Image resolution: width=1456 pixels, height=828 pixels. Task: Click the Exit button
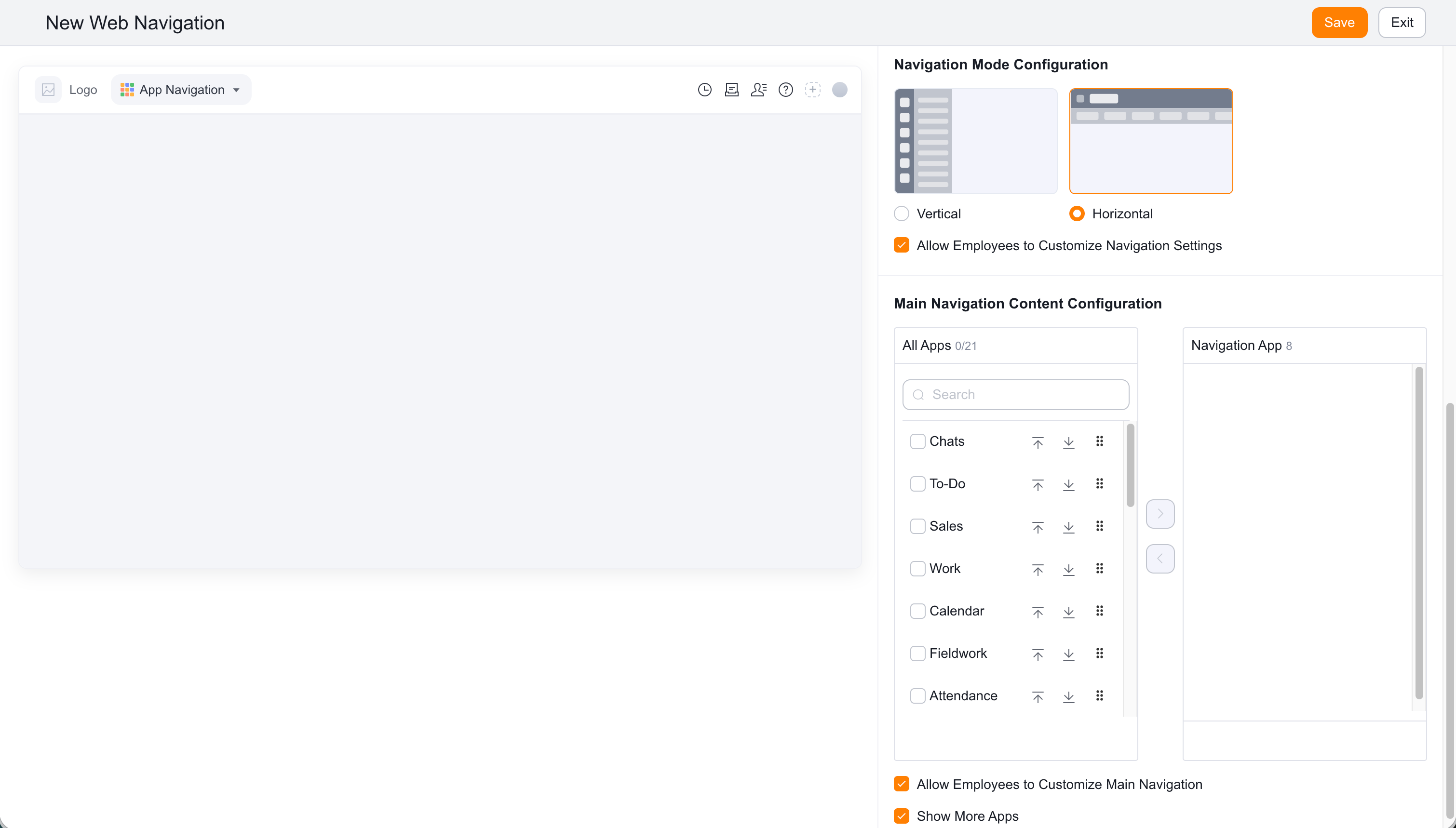[x=1402, y=23]
